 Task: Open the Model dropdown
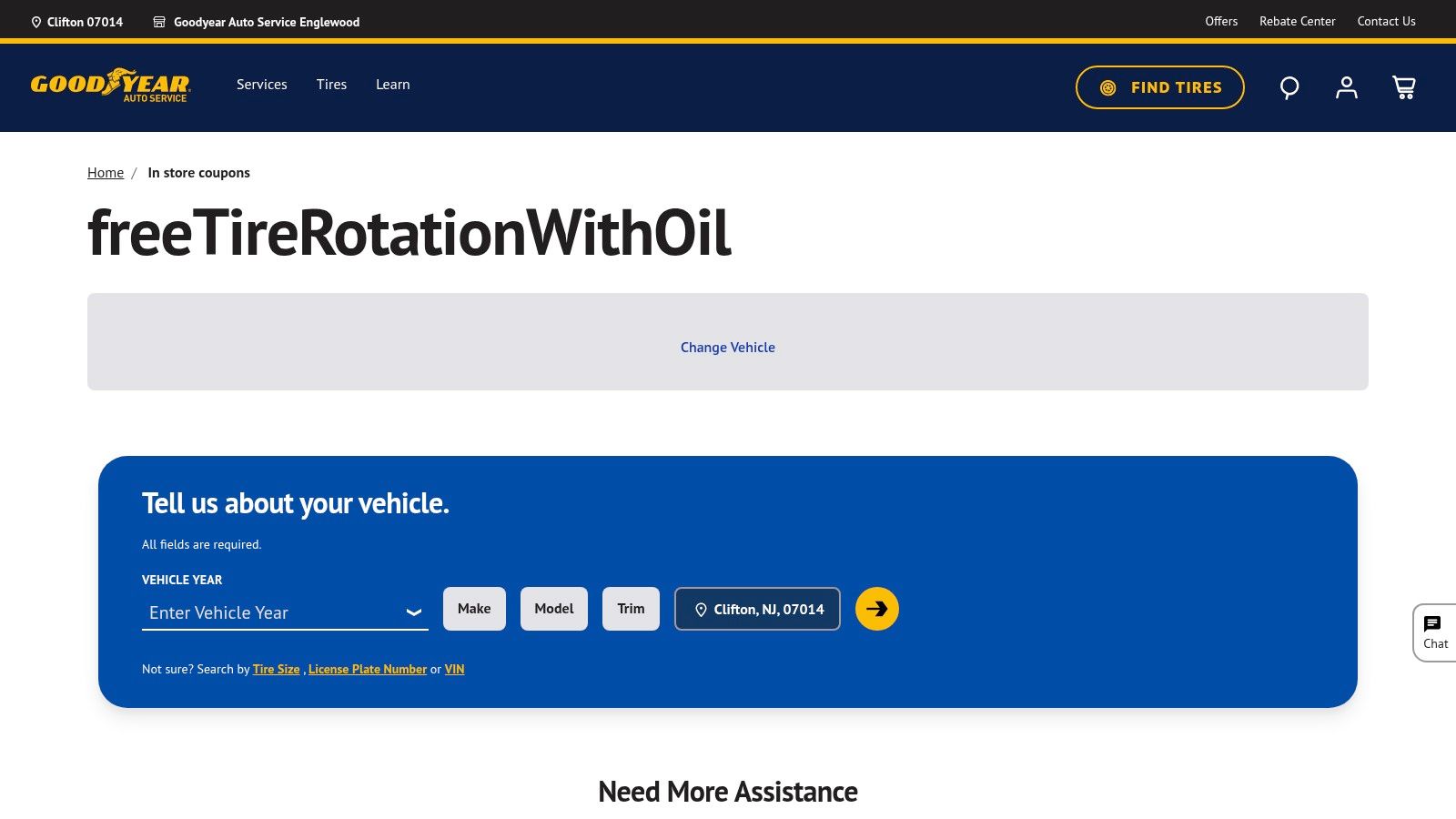pyautogui.click(x=553, y=608)
